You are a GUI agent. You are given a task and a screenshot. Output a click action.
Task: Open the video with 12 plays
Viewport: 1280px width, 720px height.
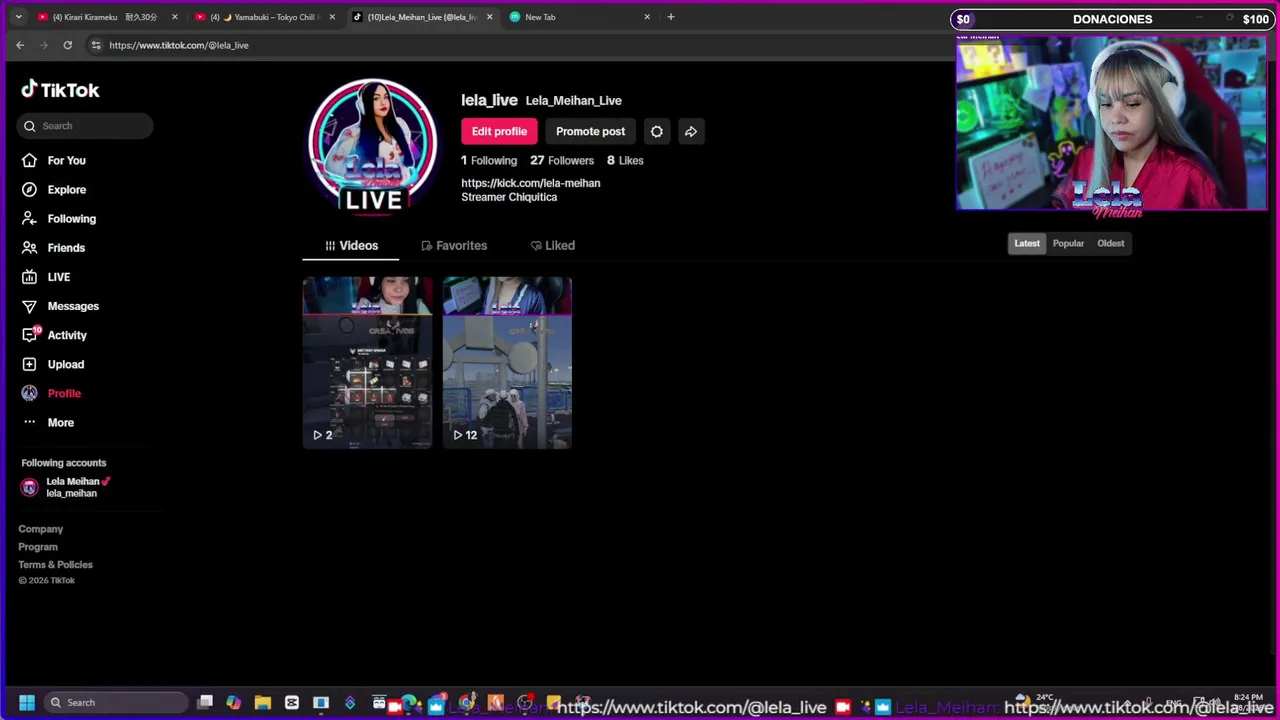507,362
